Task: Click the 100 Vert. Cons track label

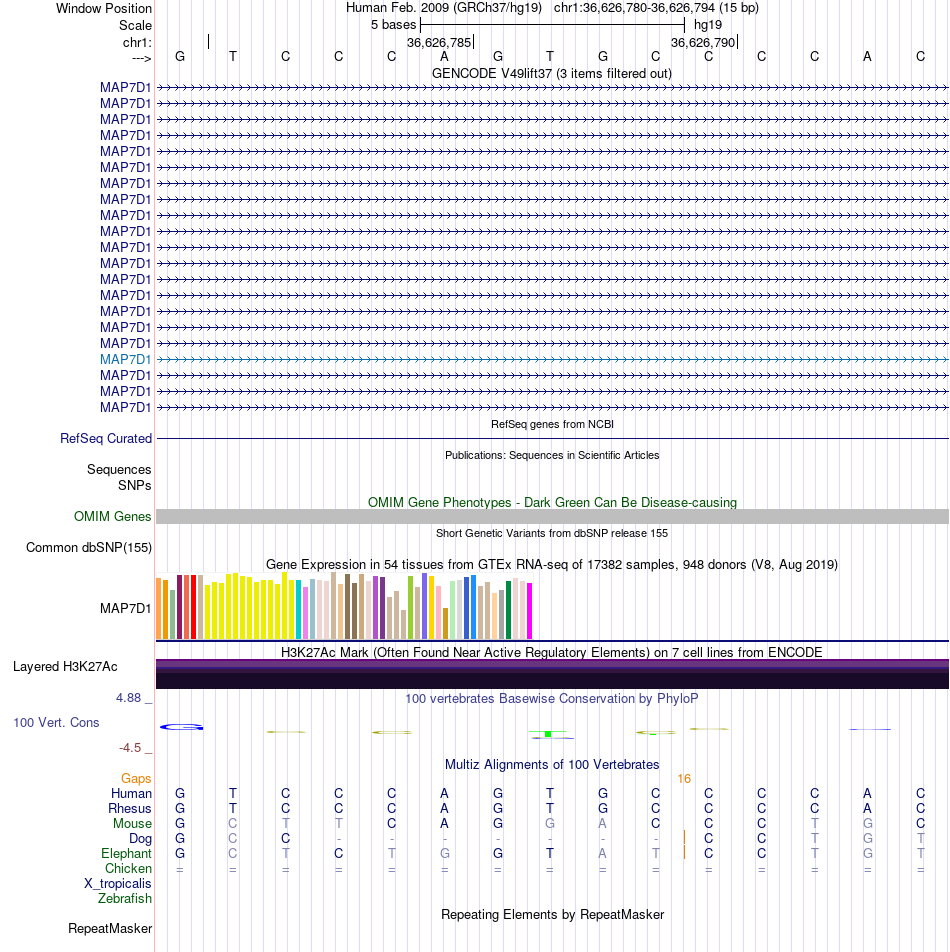Action: click(x=56, y=722)
